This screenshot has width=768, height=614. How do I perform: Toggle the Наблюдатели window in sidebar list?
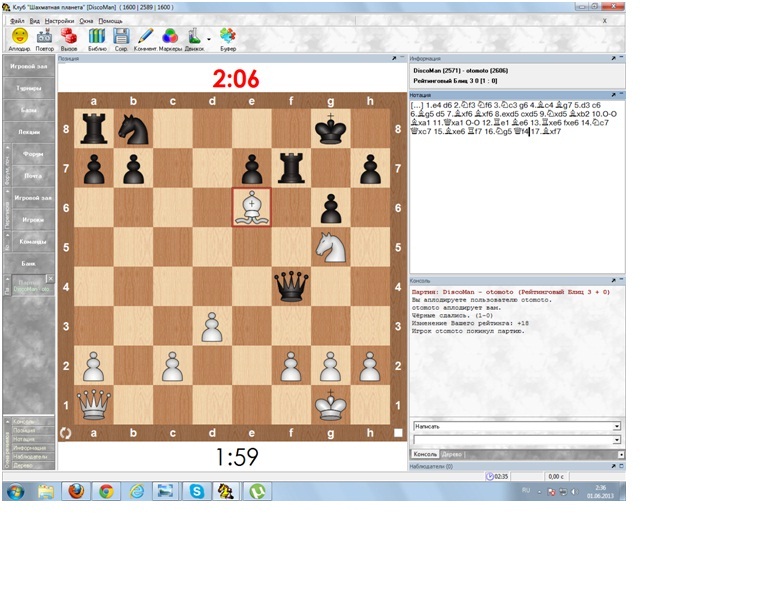click(x=33, y=457)
